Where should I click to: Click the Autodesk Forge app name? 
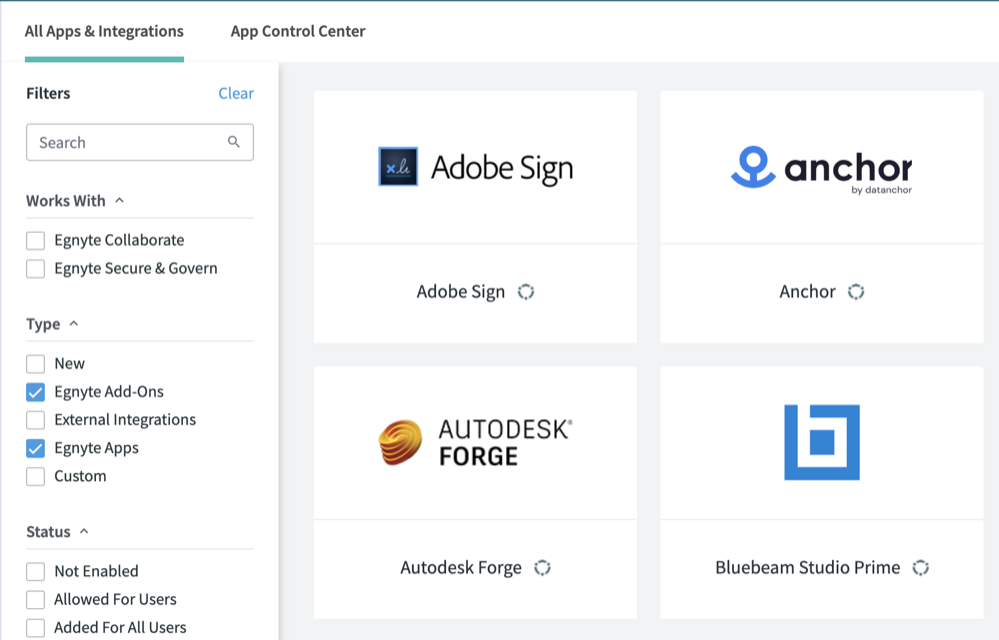pos(461,567)
